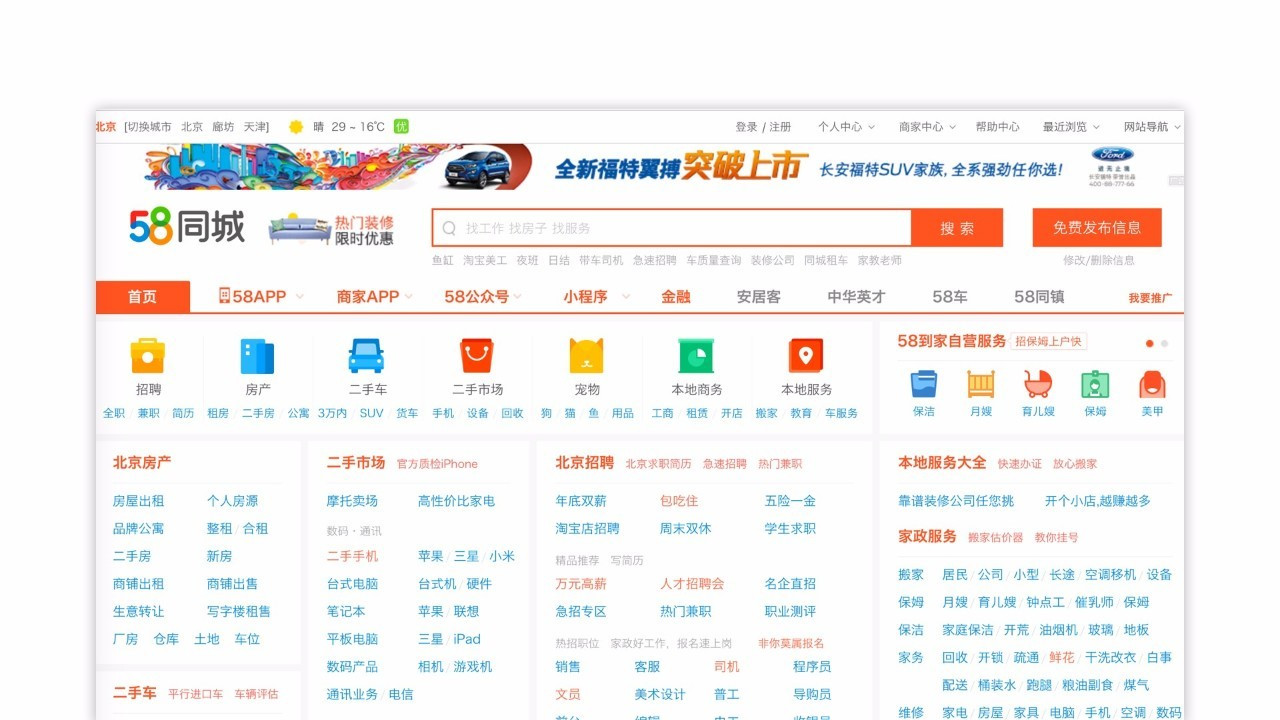The image size is (1280, 720).
Task: Open the 本地商务 local business icon
Action: [696, 356]
